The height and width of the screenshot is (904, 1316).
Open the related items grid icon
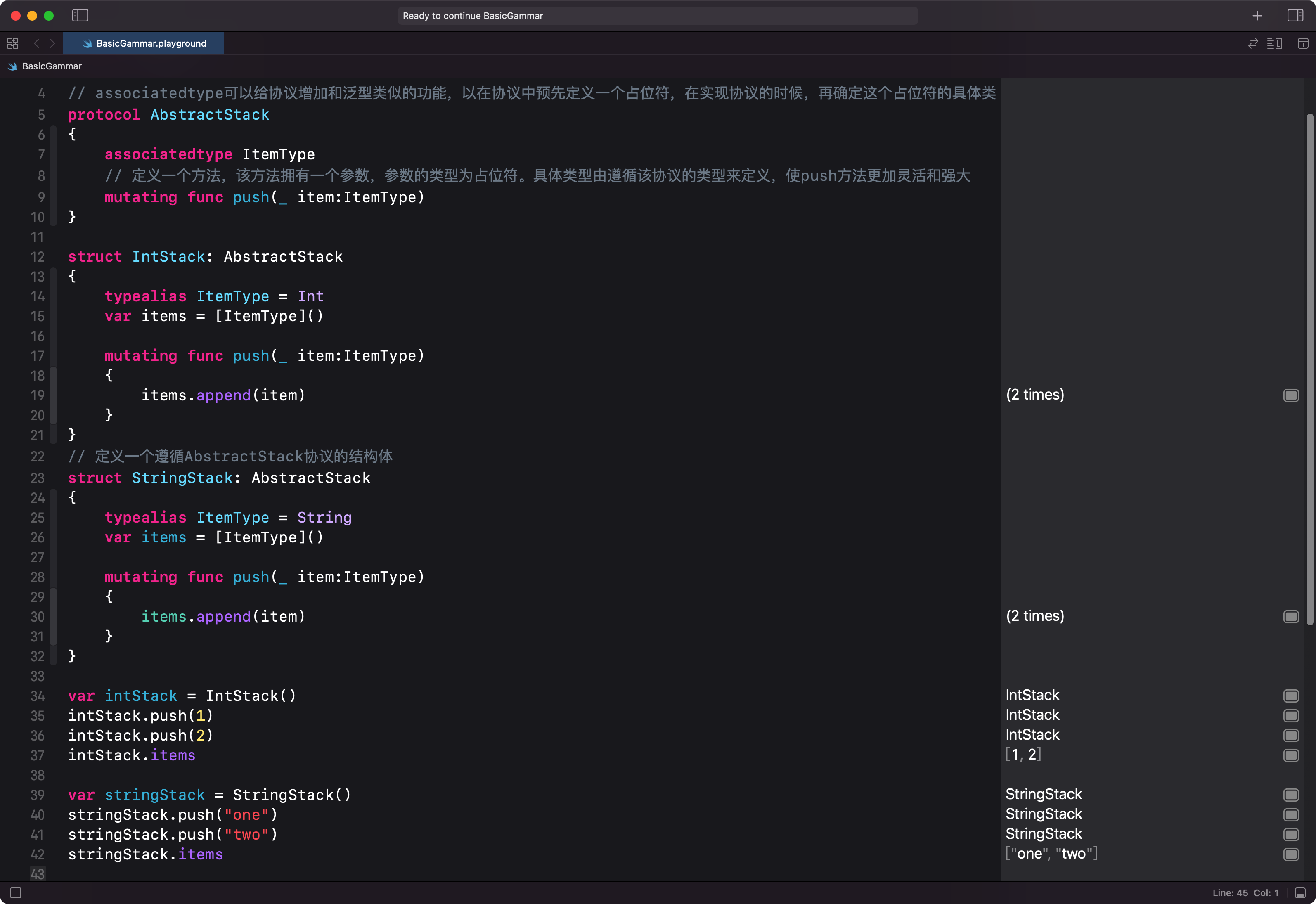click(x=12, y=43)
